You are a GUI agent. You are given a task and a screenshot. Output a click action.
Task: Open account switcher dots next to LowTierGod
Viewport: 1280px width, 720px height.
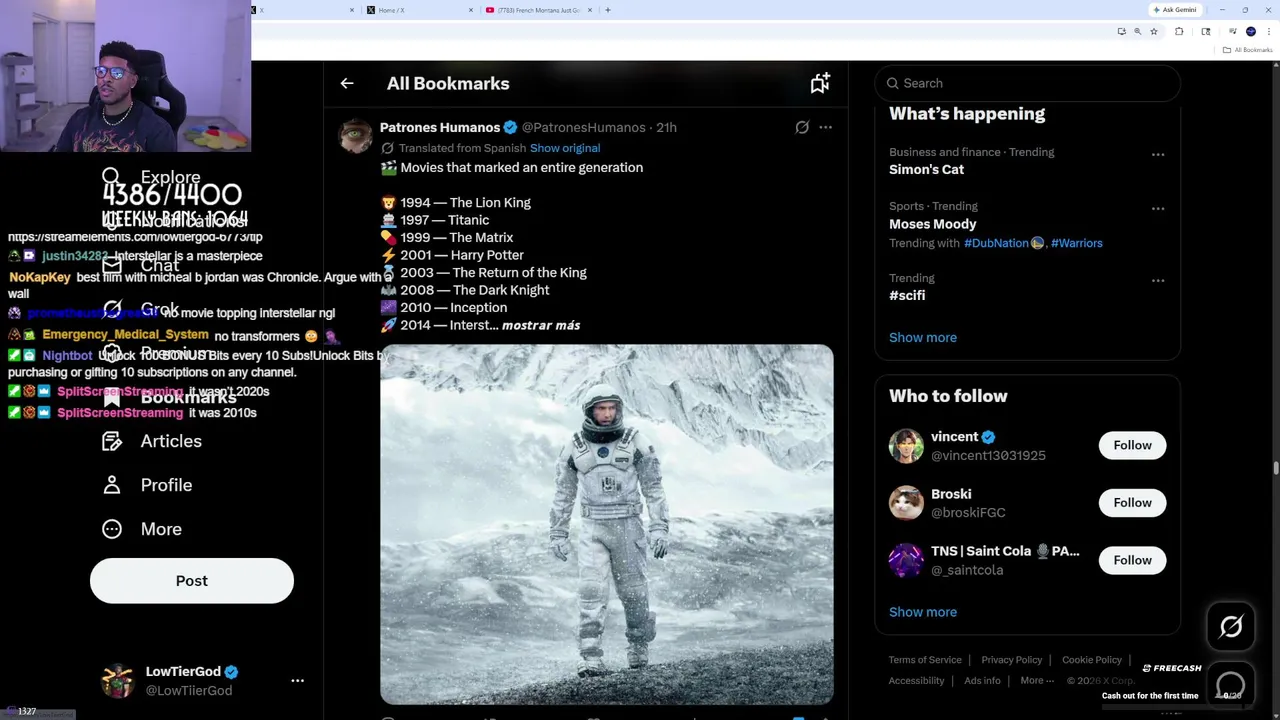click(297, 680)
